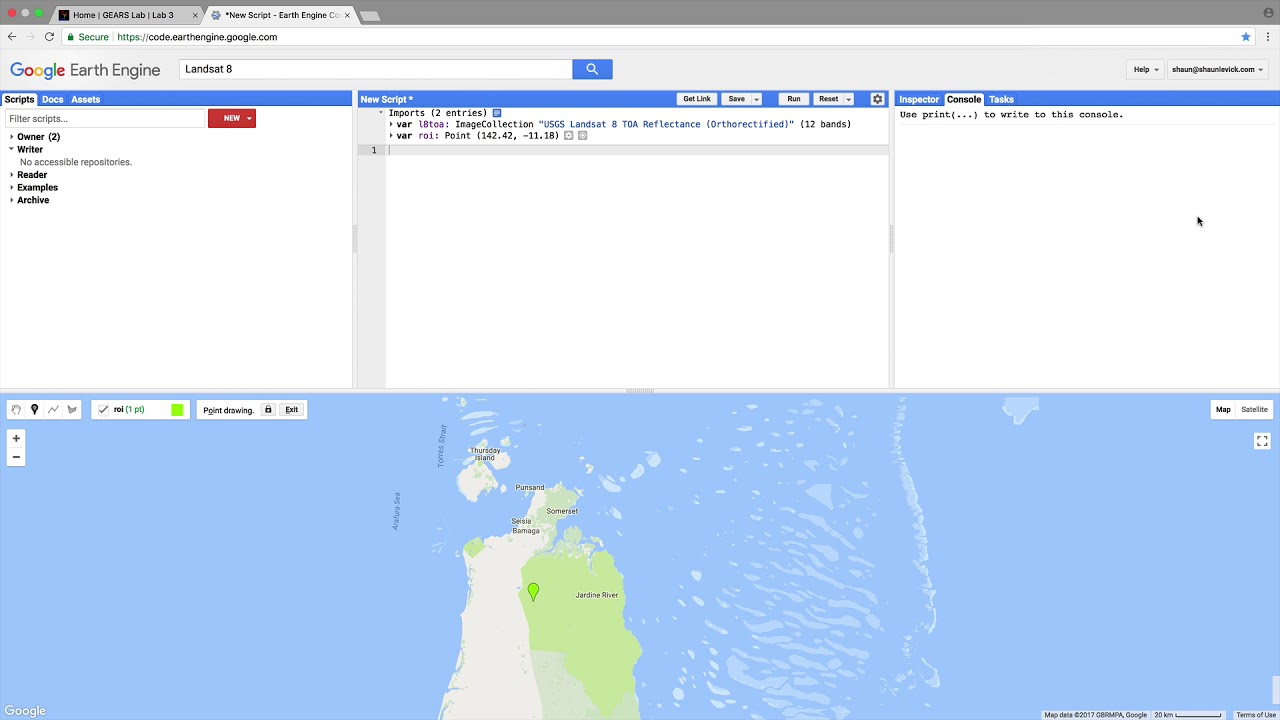This screenshot has width=1280, height=720.
Task: Open the Help dropdown menu
Action: pos(1146,70)
